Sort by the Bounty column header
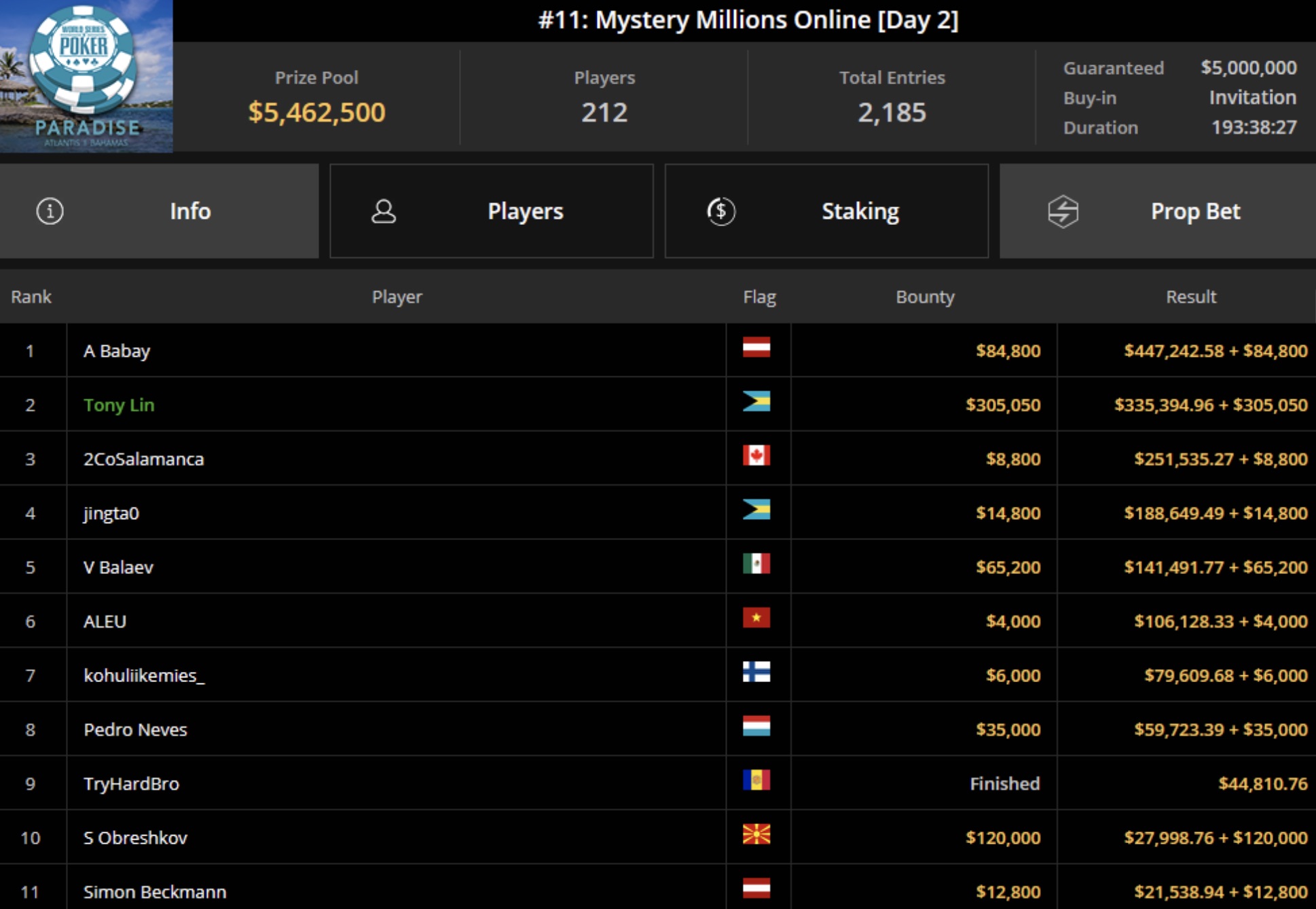The image size is (1316, 909). point(925,297)
